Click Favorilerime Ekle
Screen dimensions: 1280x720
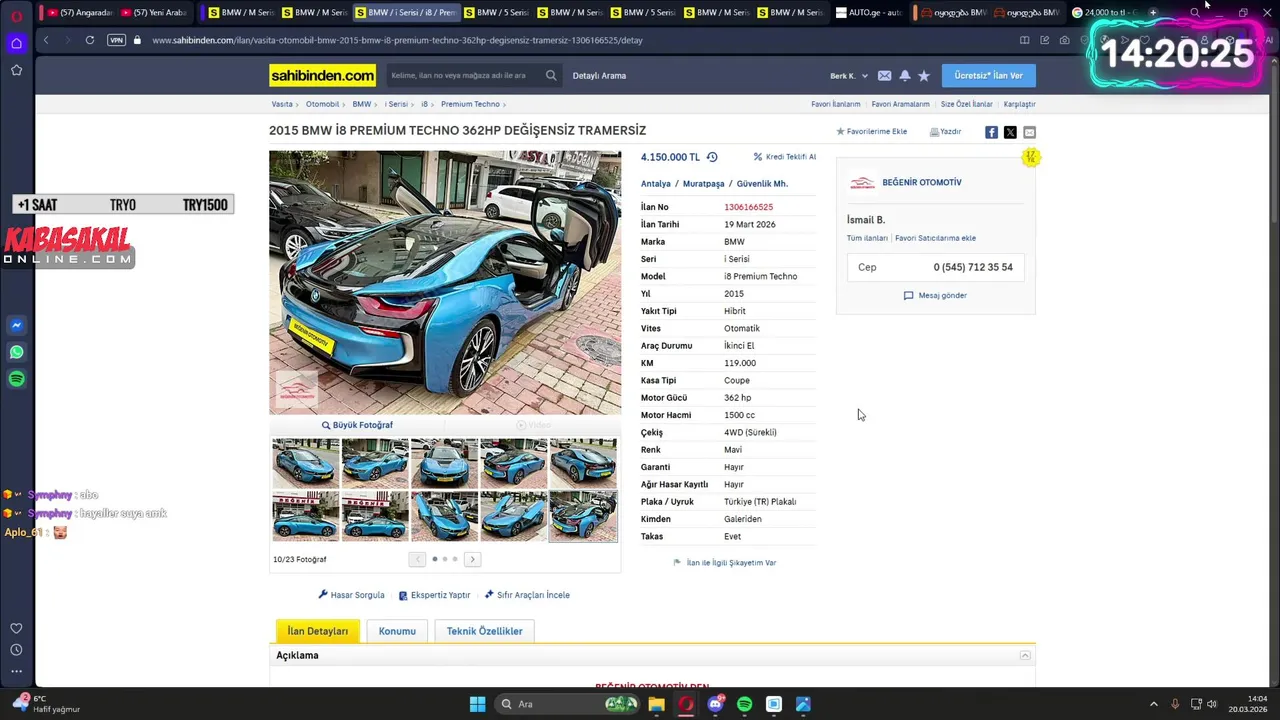tap(872, 132)
